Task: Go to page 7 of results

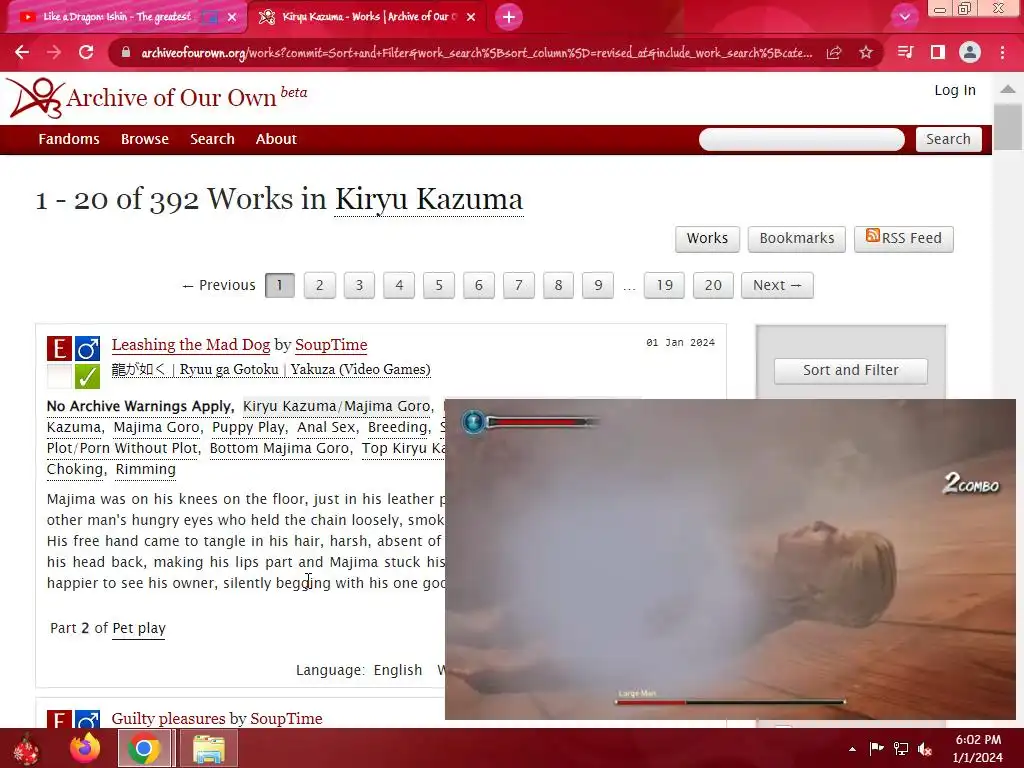Action: (x=519, y=285)
